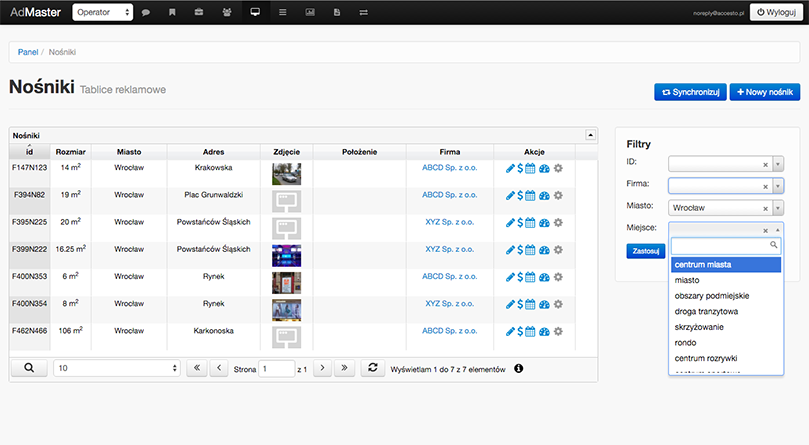Open the users group icon in navbar
This screenshot has height=445, width=809.
[x=226, y=12]
